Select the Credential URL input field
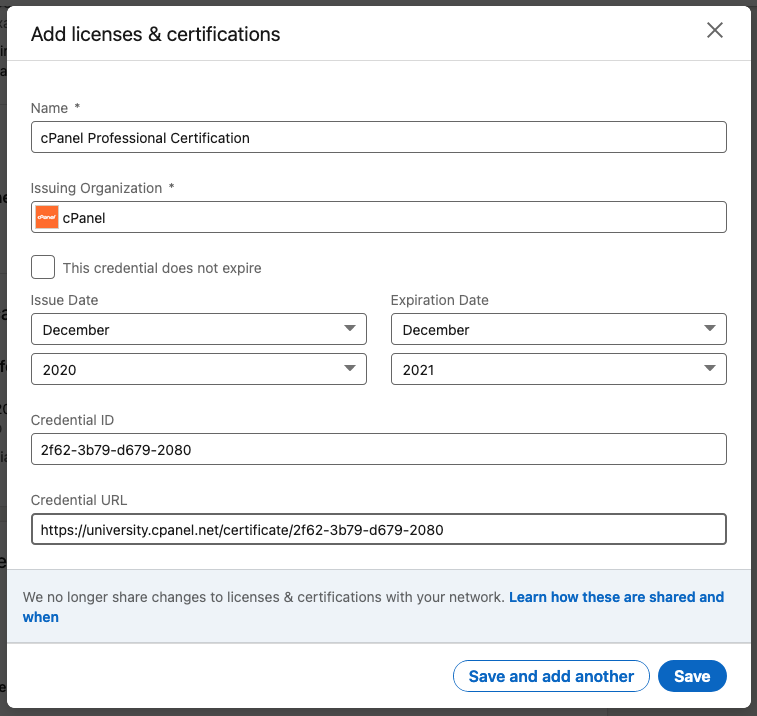 378,529
